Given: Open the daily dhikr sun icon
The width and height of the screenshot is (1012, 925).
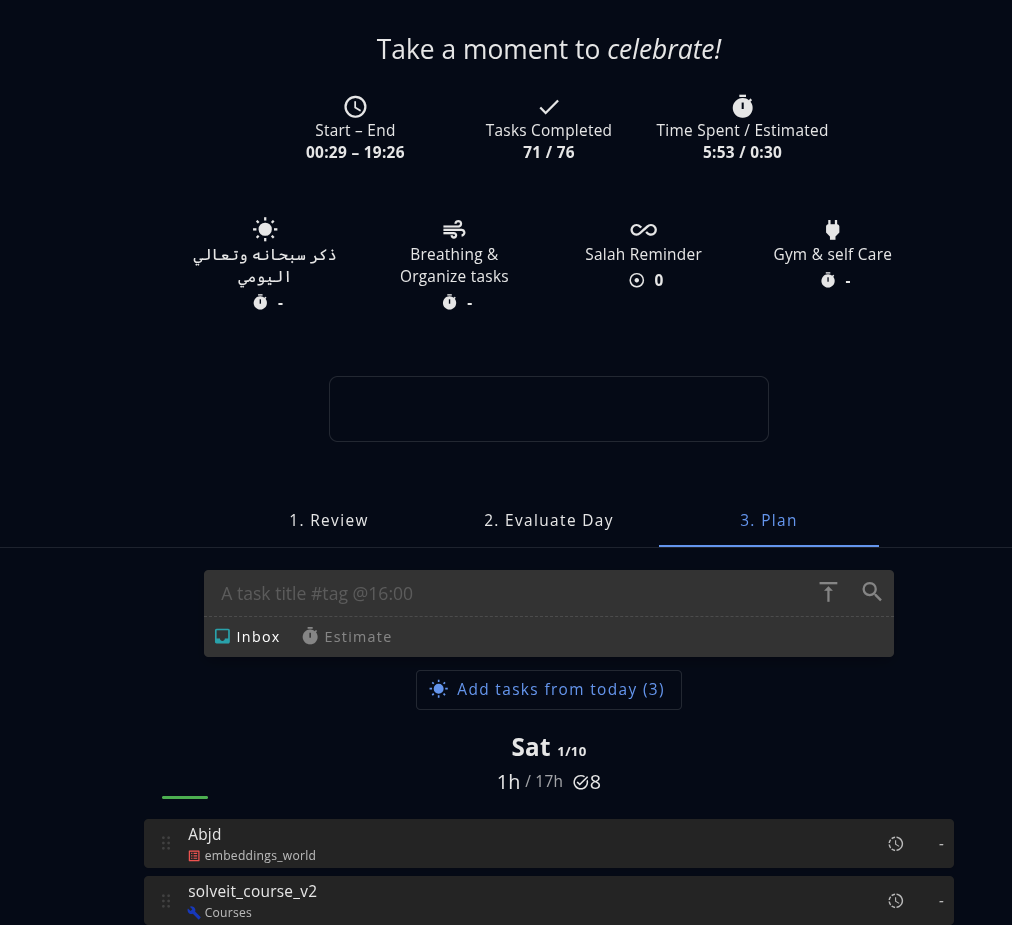Looking at the screenshot, I should click(x=264, y=229).
